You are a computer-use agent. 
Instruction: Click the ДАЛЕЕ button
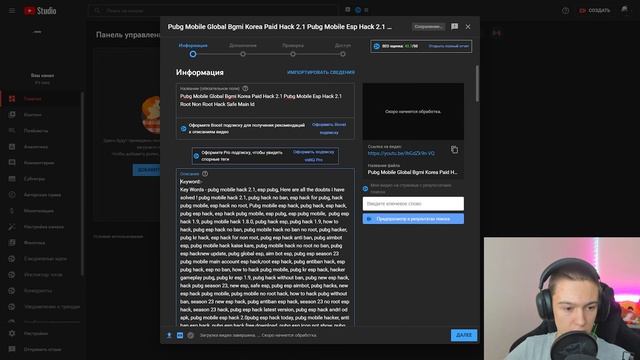464,335
